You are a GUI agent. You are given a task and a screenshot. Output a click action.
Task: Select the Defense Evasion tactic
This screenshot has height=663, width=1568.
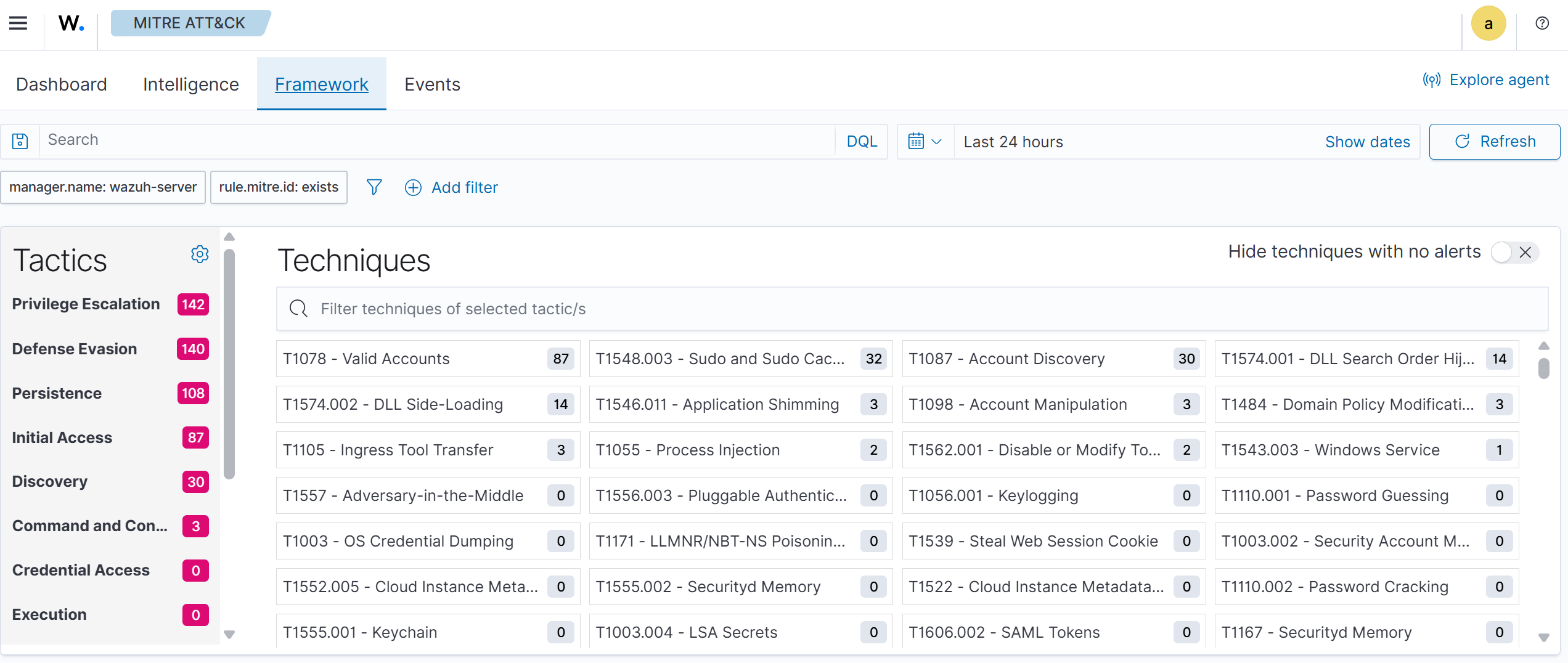(x=110, y=349)
